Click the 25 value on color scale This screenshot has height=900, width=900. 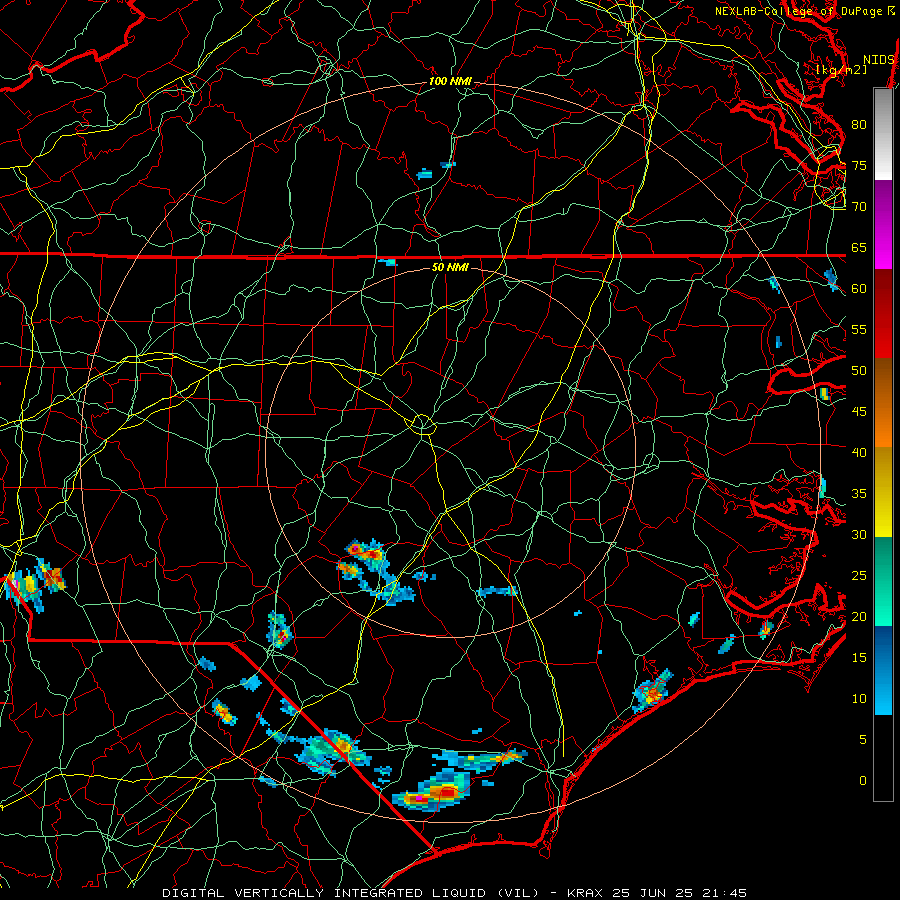[859, 575]
